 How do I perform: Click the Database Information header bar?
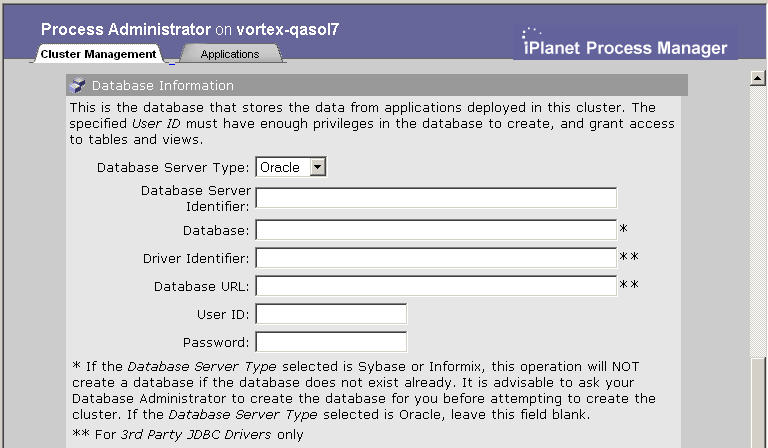(x=377, y=85)
